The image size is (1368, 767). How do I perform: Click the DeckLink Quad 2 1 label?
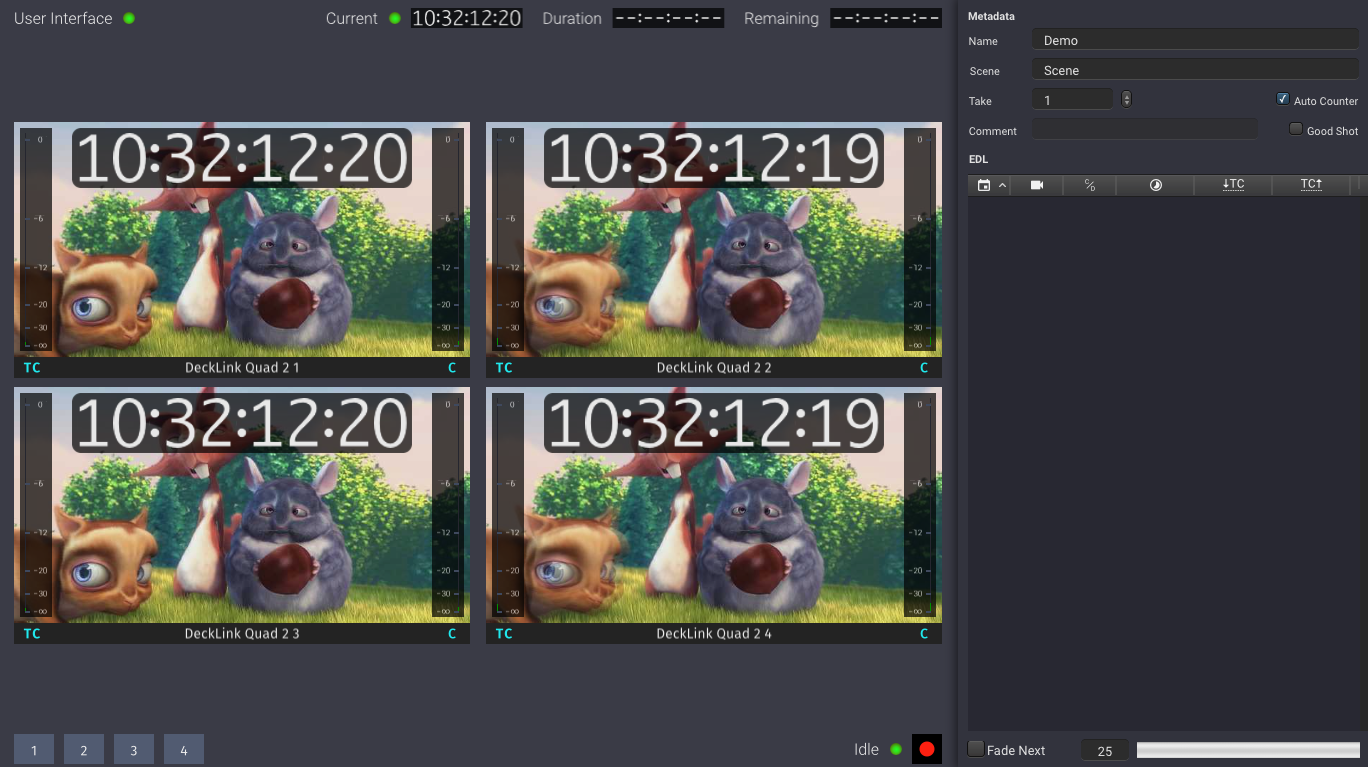(242, 368)
